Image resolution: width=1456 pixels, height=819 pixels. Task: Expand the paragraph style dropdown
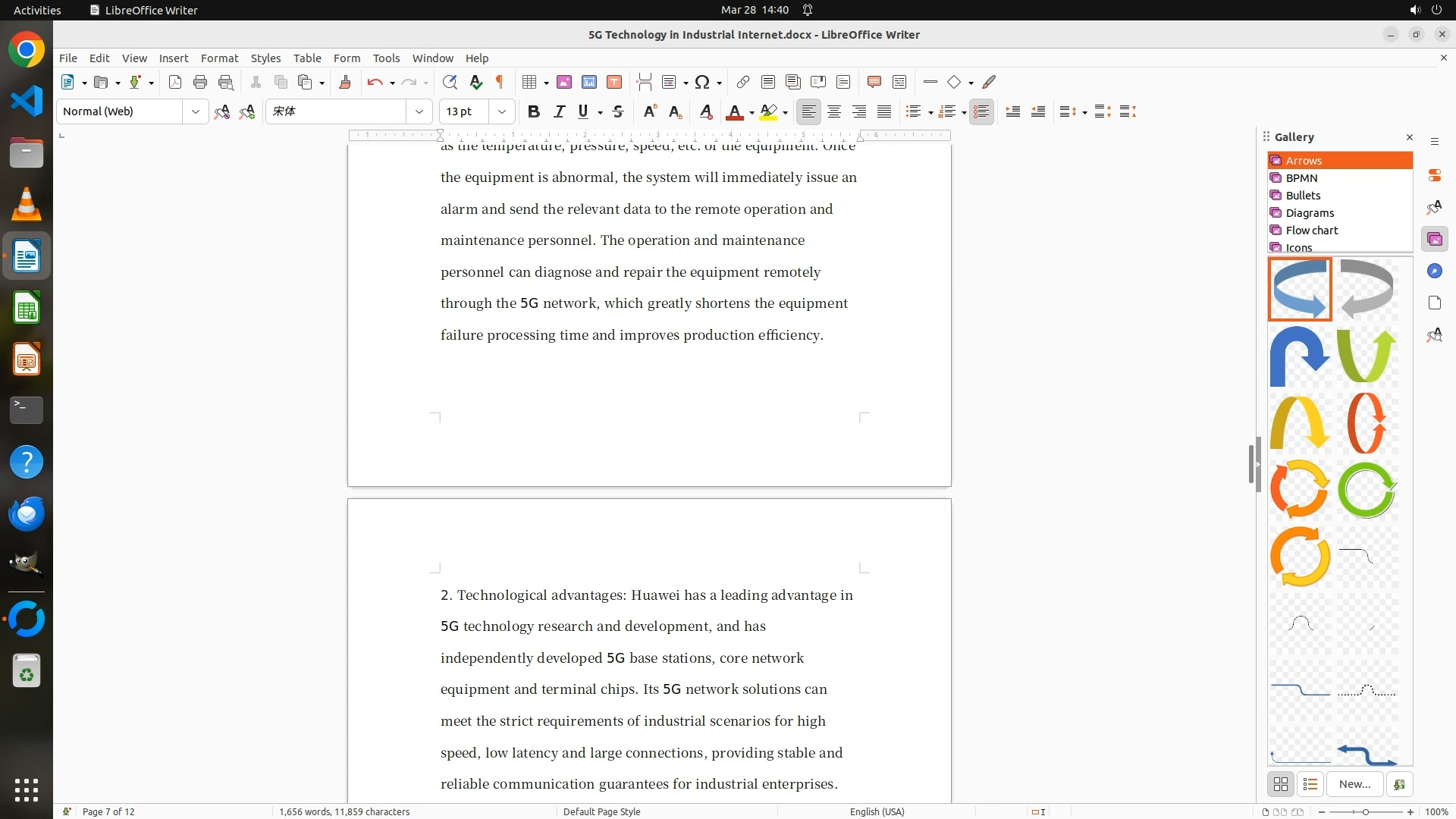click(195, 112)
